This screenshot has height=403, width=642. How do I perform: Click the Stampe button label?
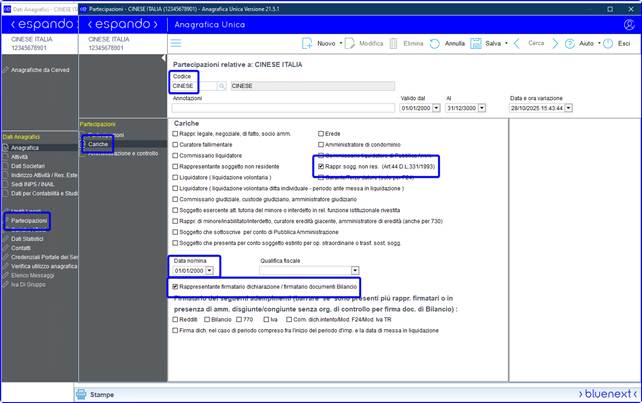pos(102,395)
